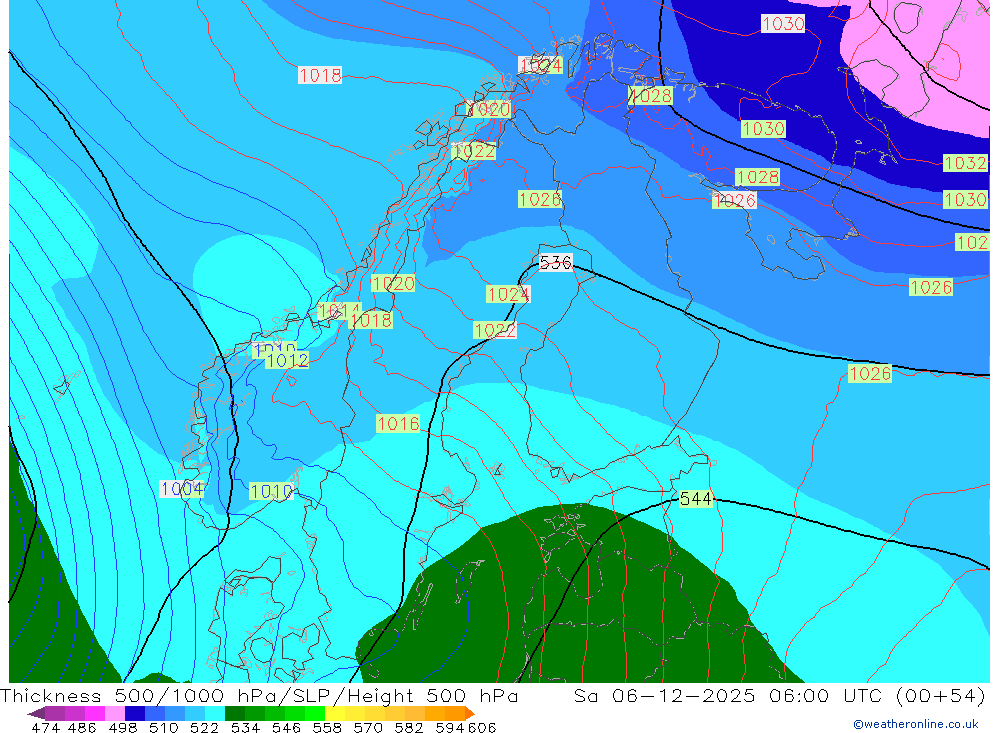The image size is (1000, 733).
Task: Click the 474 legend value
Action: [x=45, y=727]
